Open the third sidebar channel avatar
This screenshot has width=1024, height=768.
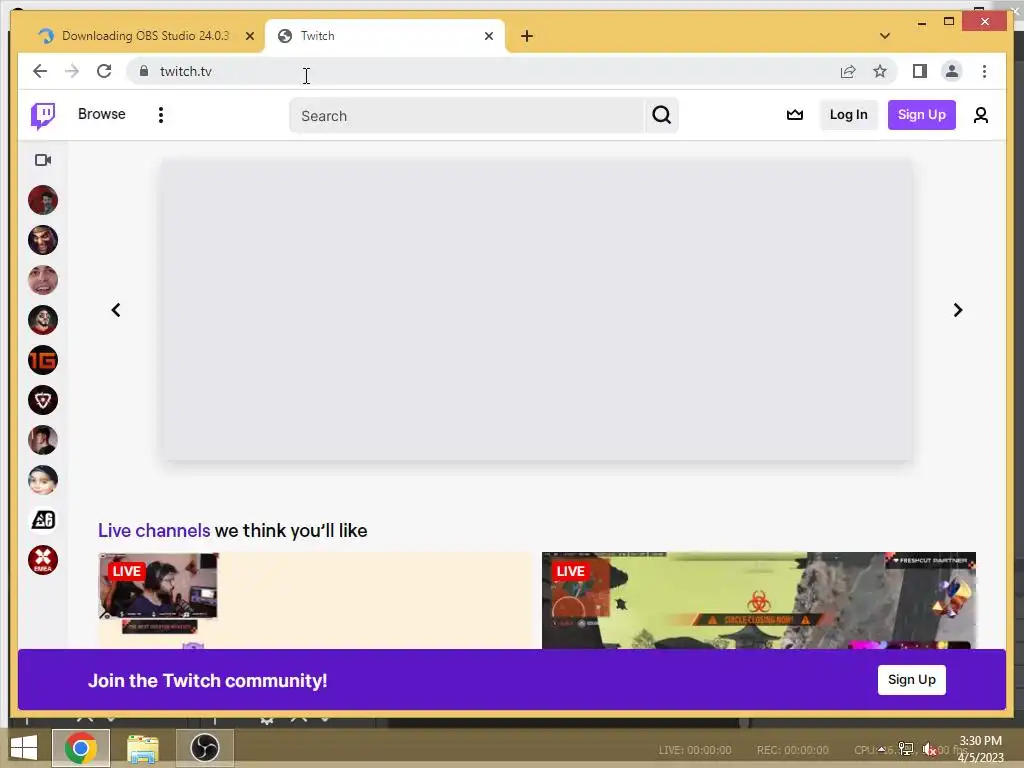coord(43,280)
